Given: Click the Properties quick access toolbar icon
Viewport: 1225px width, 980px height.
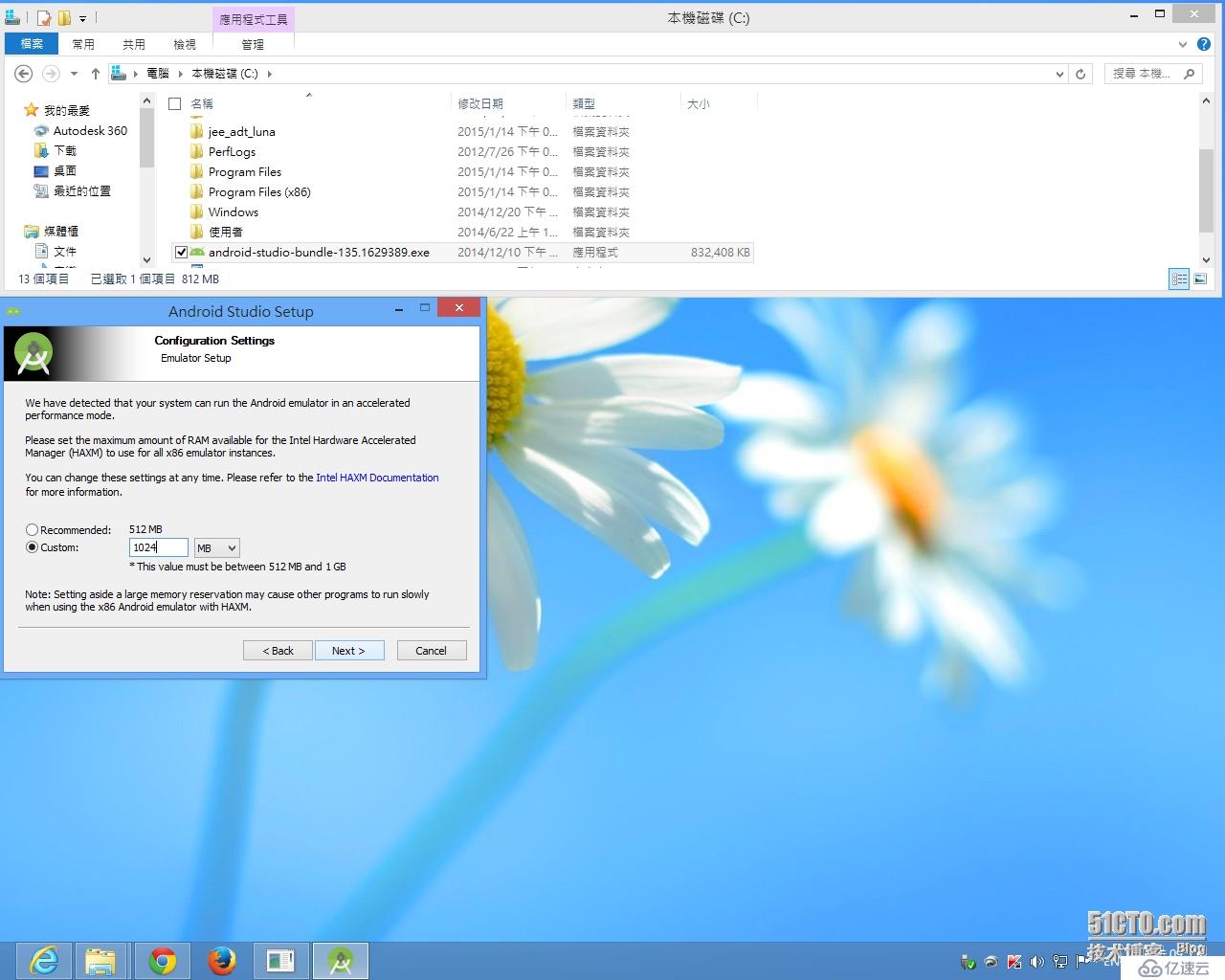Looking at the screenshot, I should 44,18.
